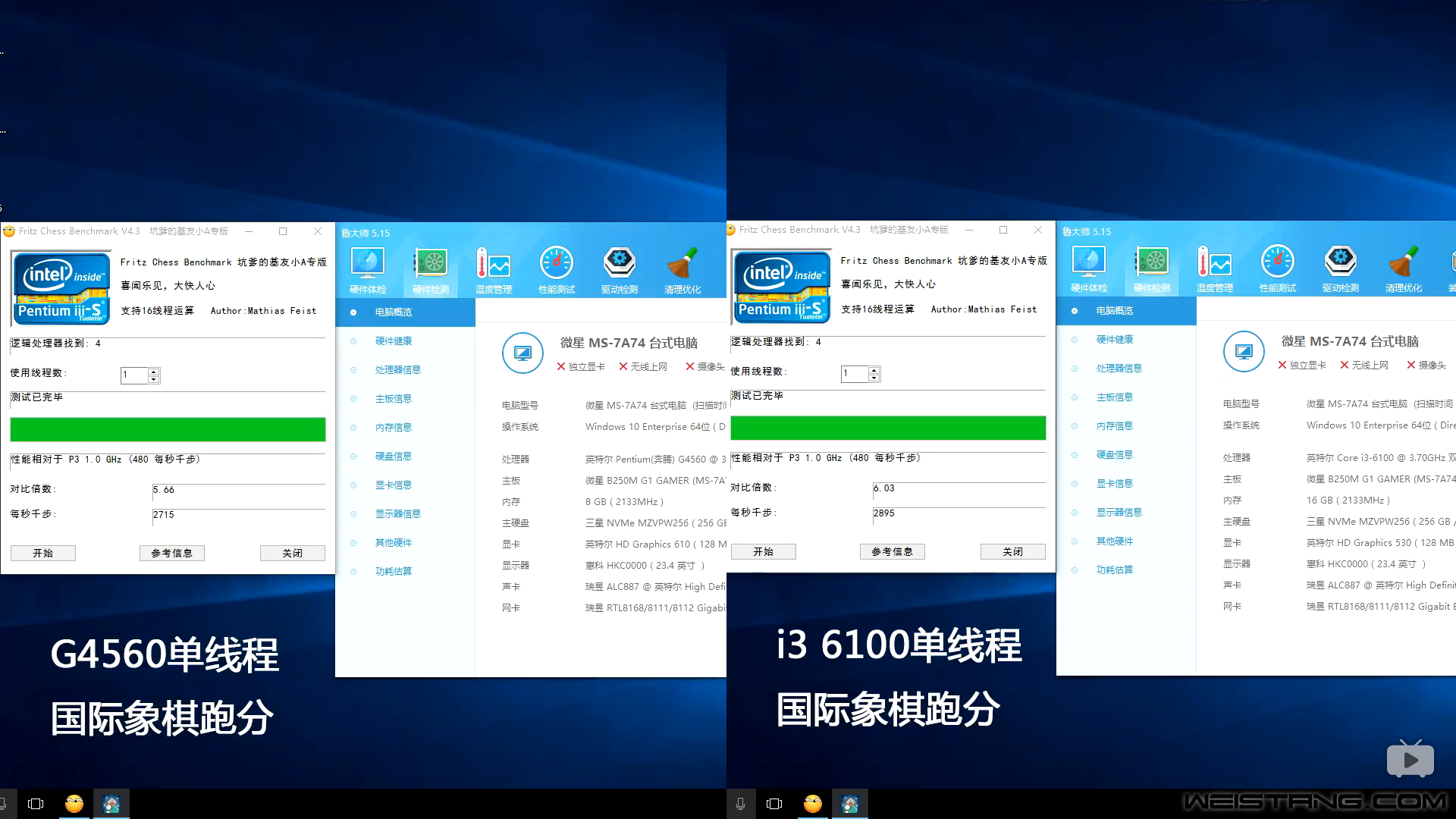The image size is (1456, 819).
Task: Click 参考信息 in the Fritz window scoring 2895
Action: tap(893, 552)
